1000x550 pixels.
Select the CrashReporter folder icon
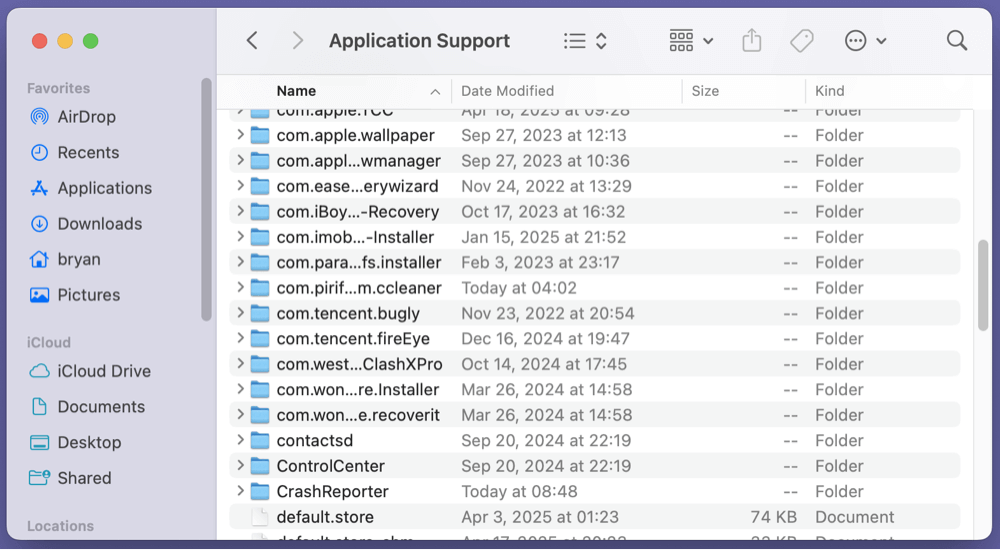tap(260, 491)
